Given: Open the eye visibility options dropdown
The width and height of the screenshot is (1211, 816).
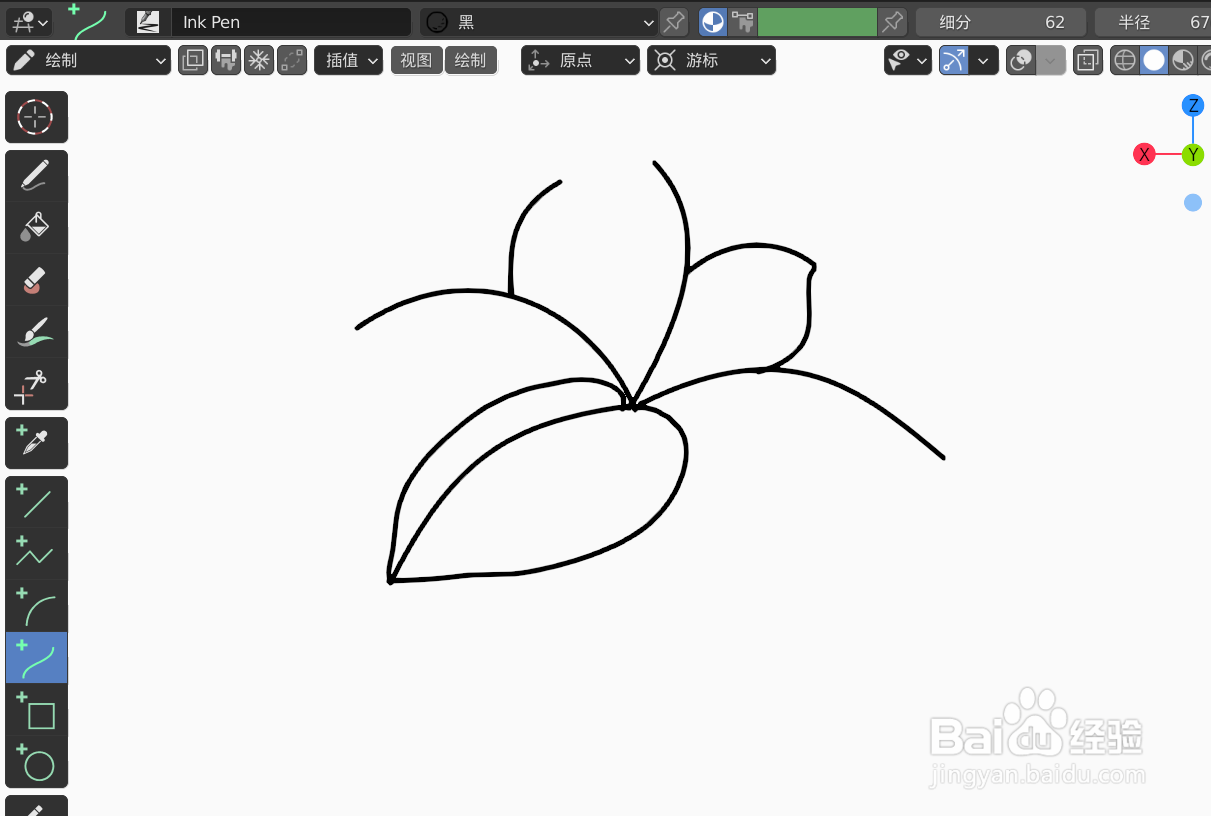Looking at the screenshot, I should pos(908,60).
